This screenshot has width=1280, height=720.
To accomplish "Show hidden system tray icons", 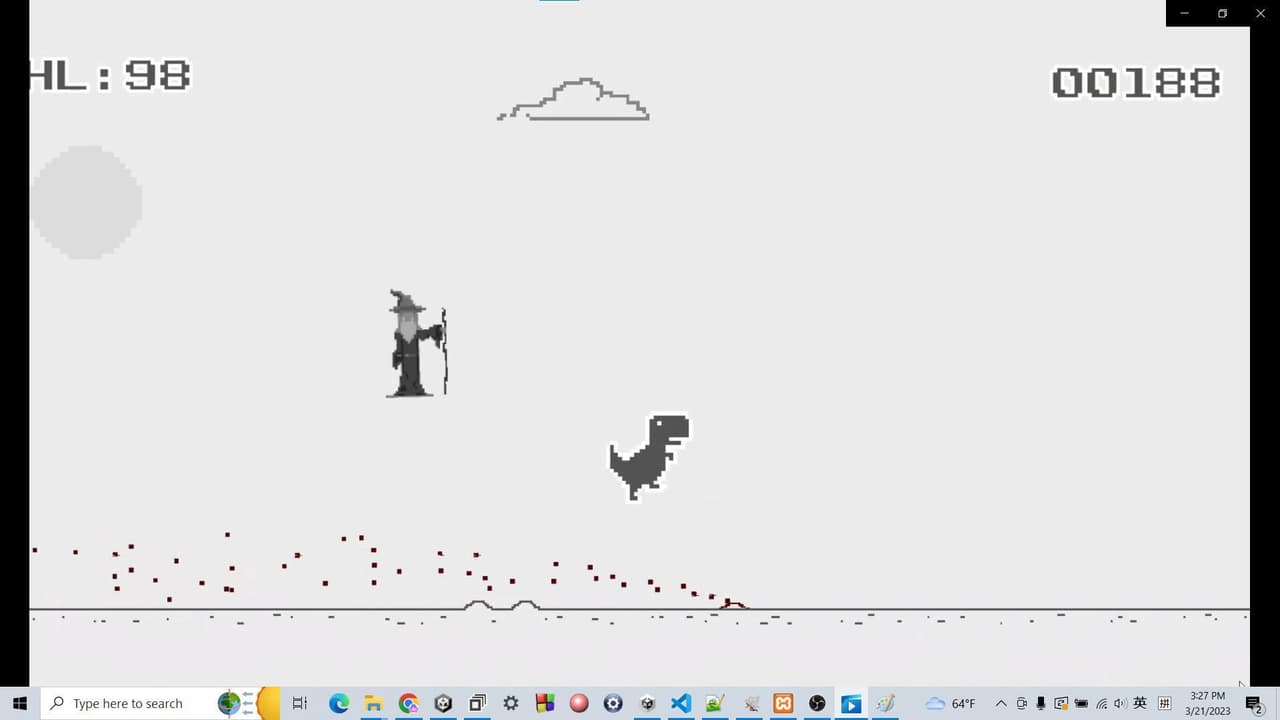I will [1001, 703].
